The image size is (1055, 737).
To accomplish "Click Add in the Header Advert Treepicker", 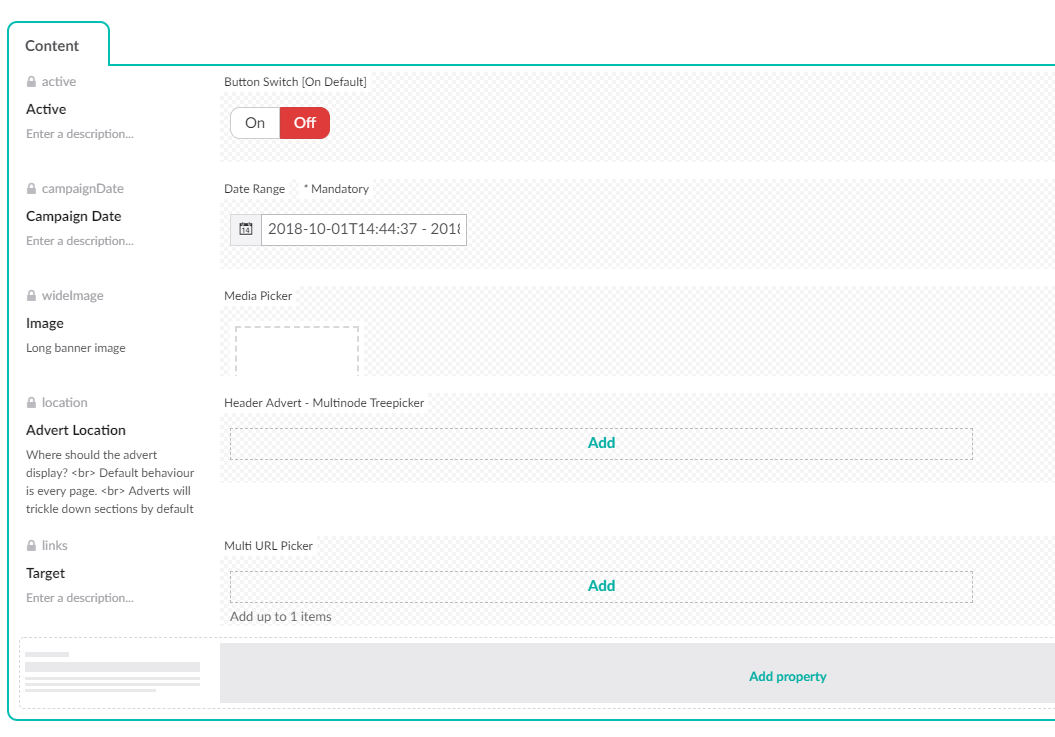I will click(x=601, y=443).
